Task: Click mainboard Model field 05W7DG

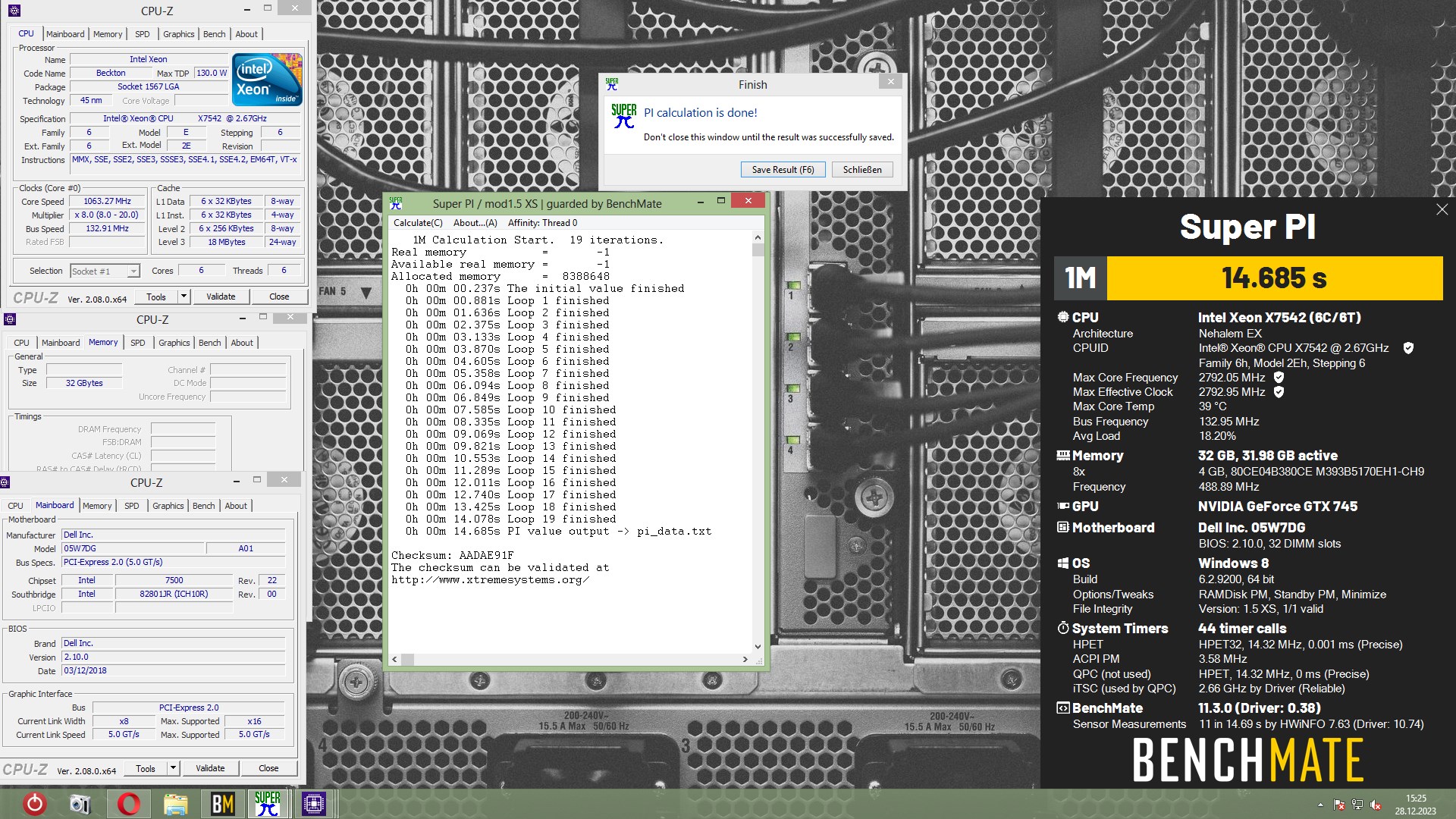Action: [133, 548]
